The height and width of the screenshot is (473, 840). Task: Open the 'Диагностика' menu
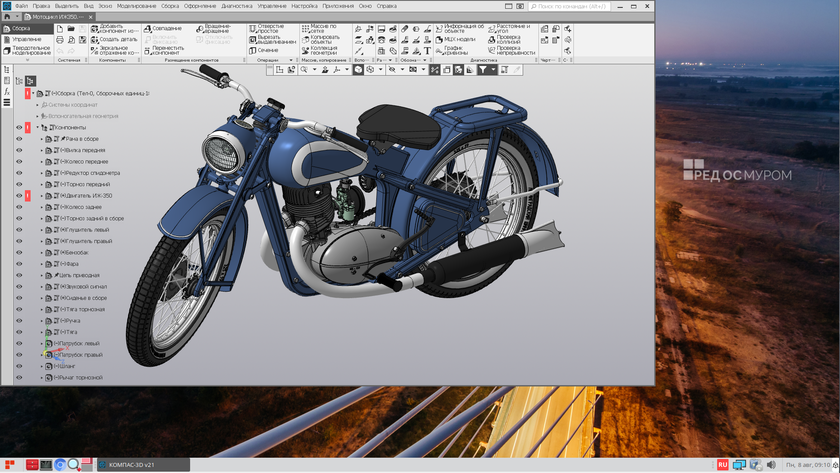coord(237,6)
